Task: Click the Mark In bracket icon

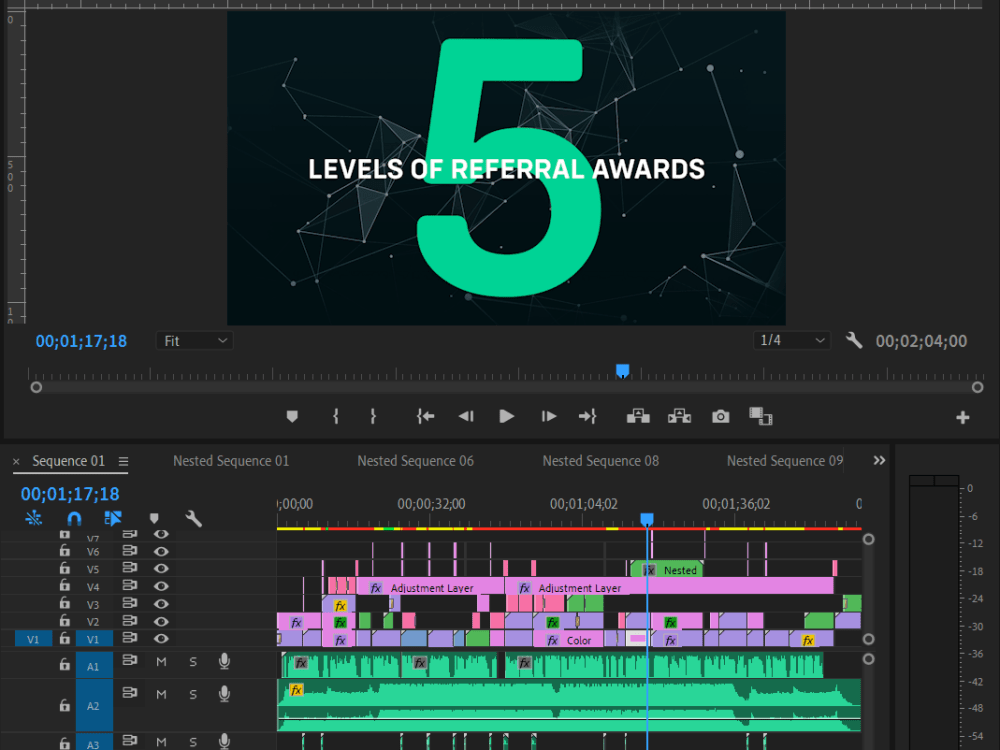Action: coord(336,416)
